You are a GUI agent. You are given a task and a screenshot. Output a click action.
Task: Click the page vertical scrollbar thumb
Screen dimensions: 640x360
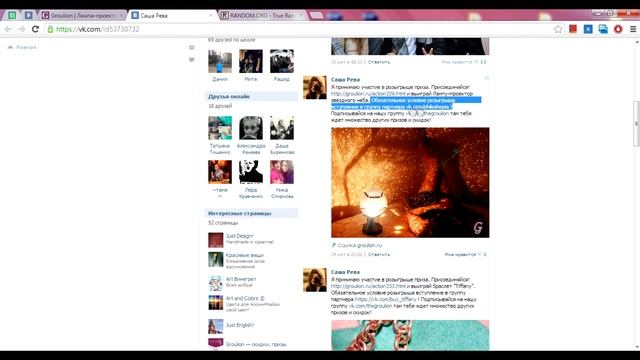pyautogui.click(x=636, y=123)
